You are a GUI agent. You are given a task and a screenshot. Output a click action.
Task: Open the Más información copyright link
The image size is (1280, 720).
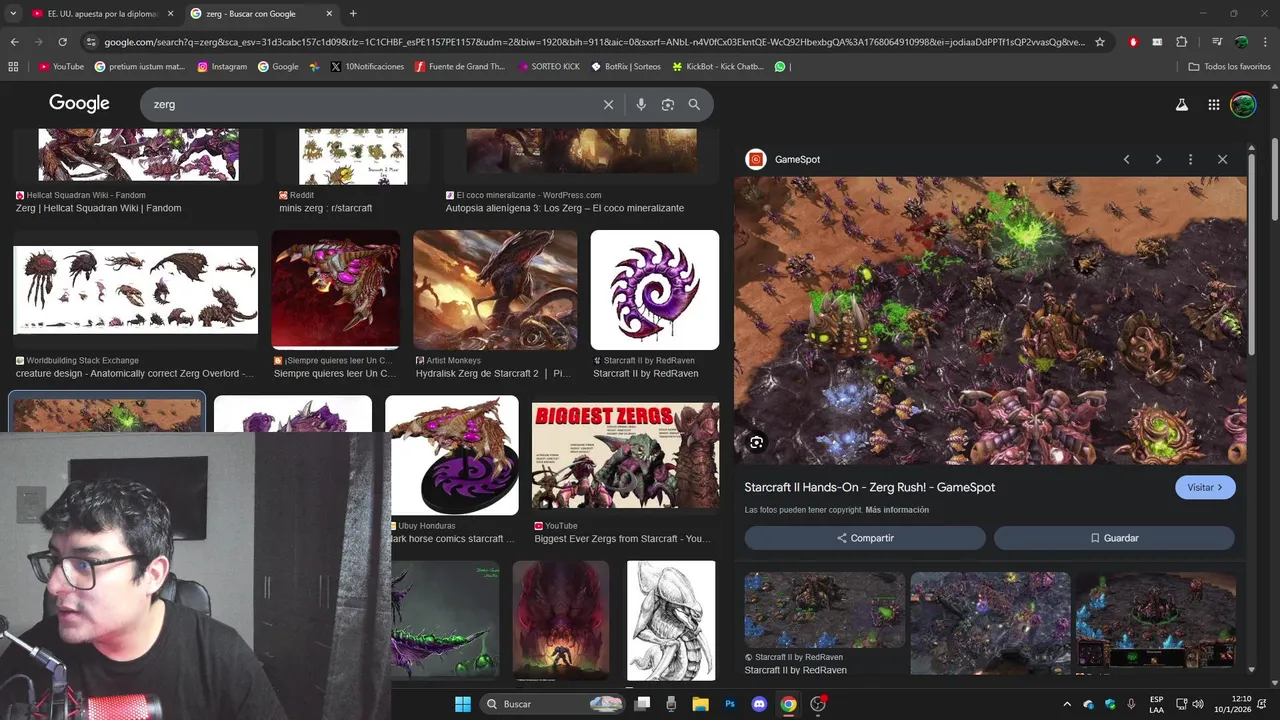[897, 510]
